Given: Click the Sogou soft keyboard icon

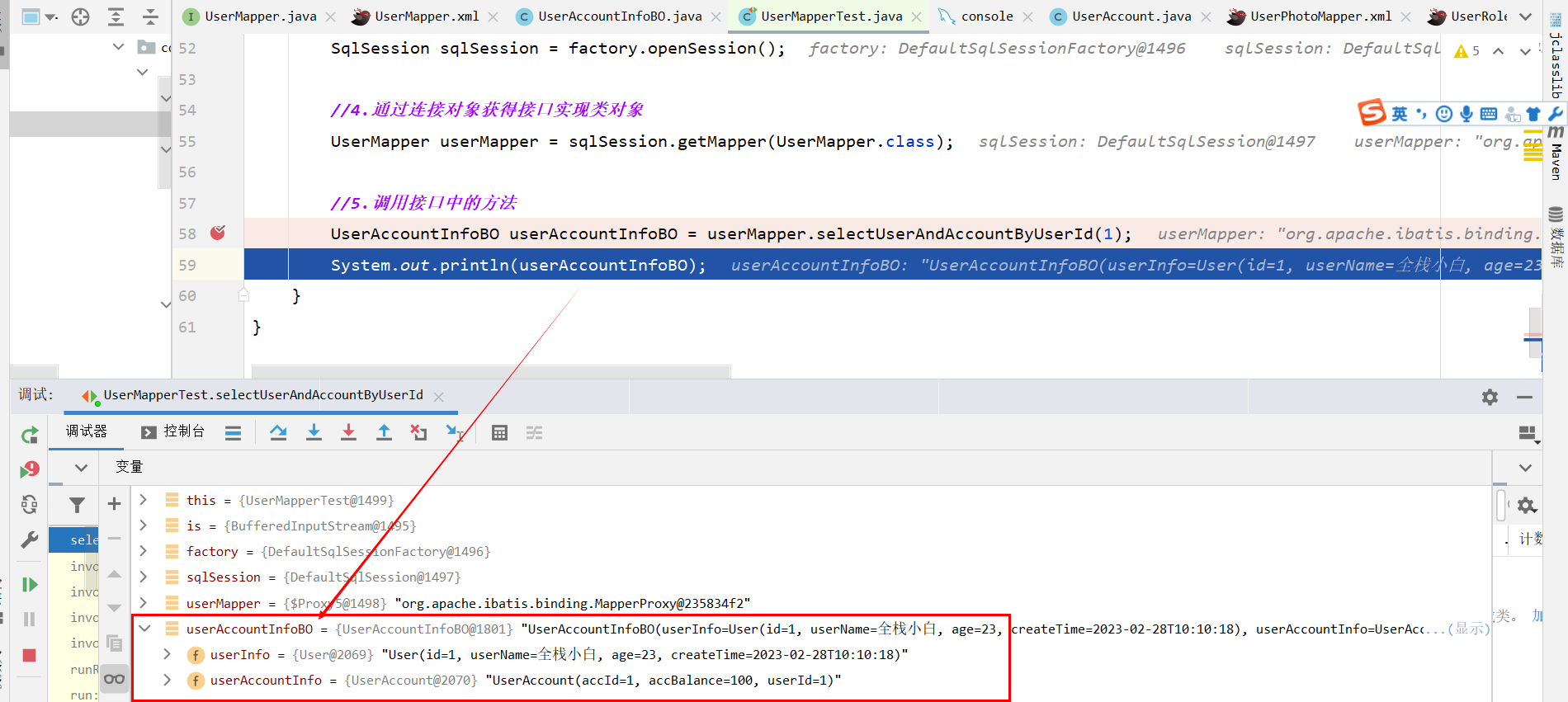Looking at the screenshot, I should coord(1488,114).
